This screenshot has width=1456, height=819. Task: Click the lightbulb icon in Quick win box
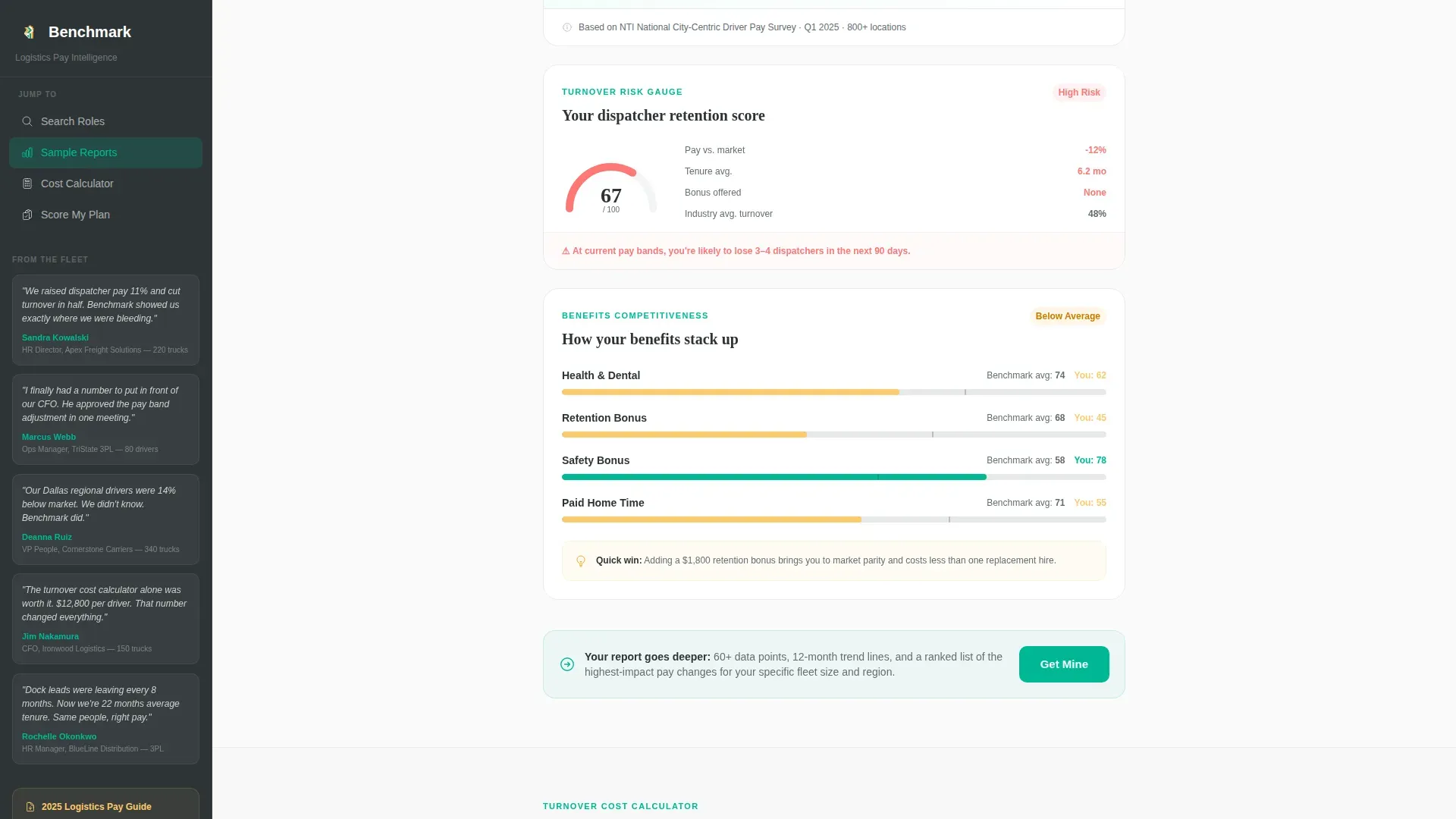581,561
